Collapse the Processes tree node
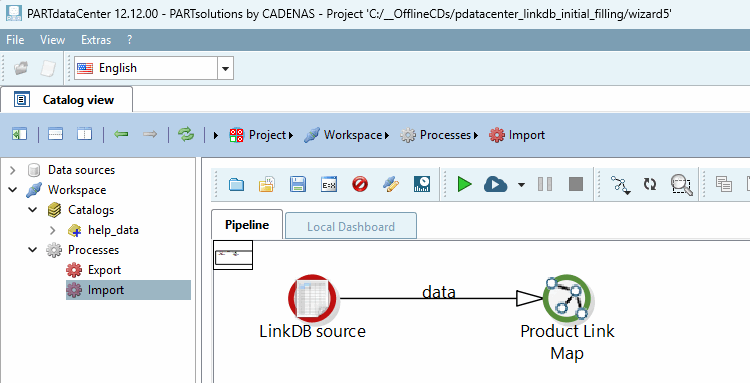The image size is (750, 383). point(33,250)
